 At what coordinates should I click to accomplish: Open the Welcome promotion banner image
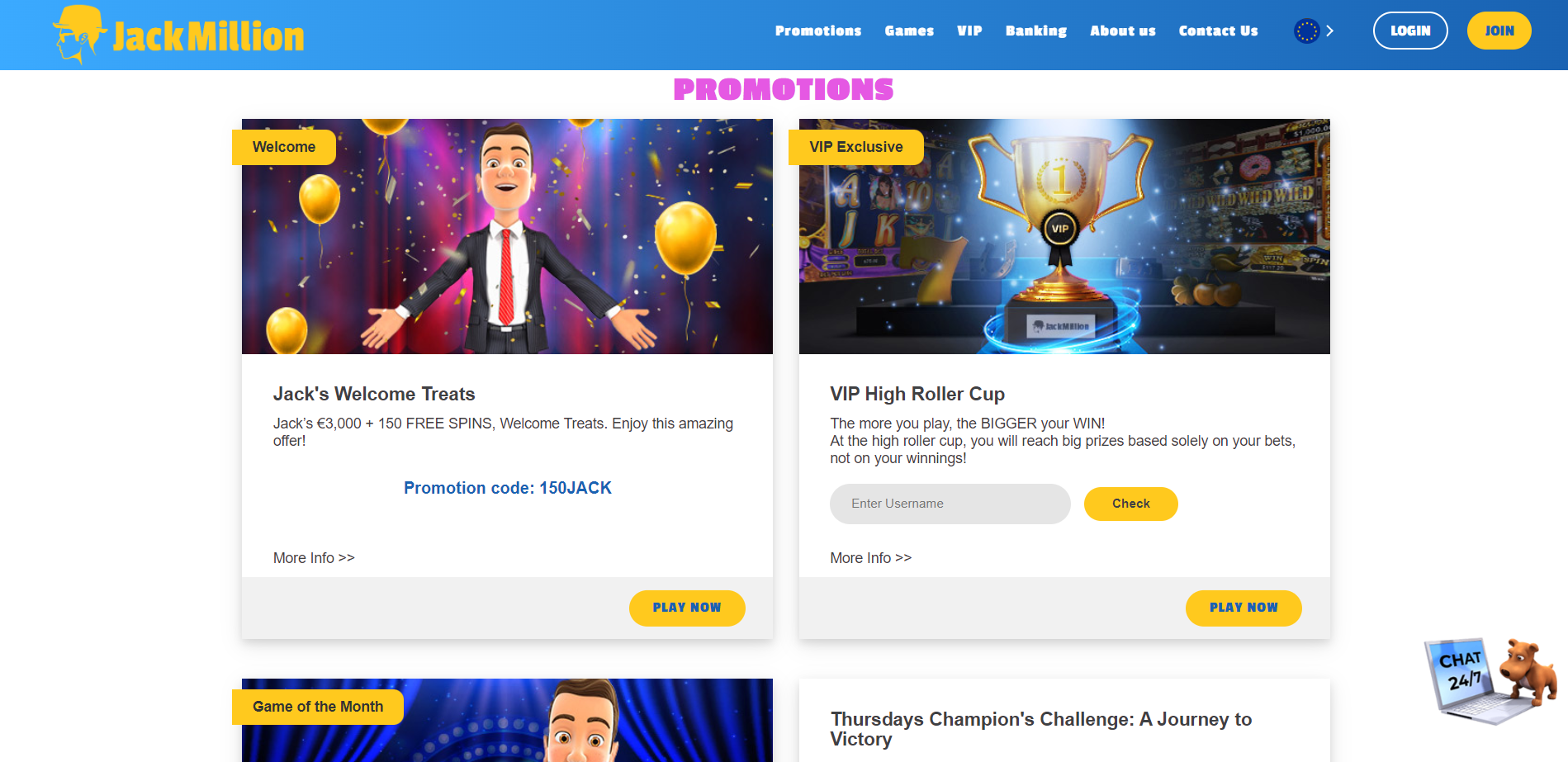pos(507,236)
